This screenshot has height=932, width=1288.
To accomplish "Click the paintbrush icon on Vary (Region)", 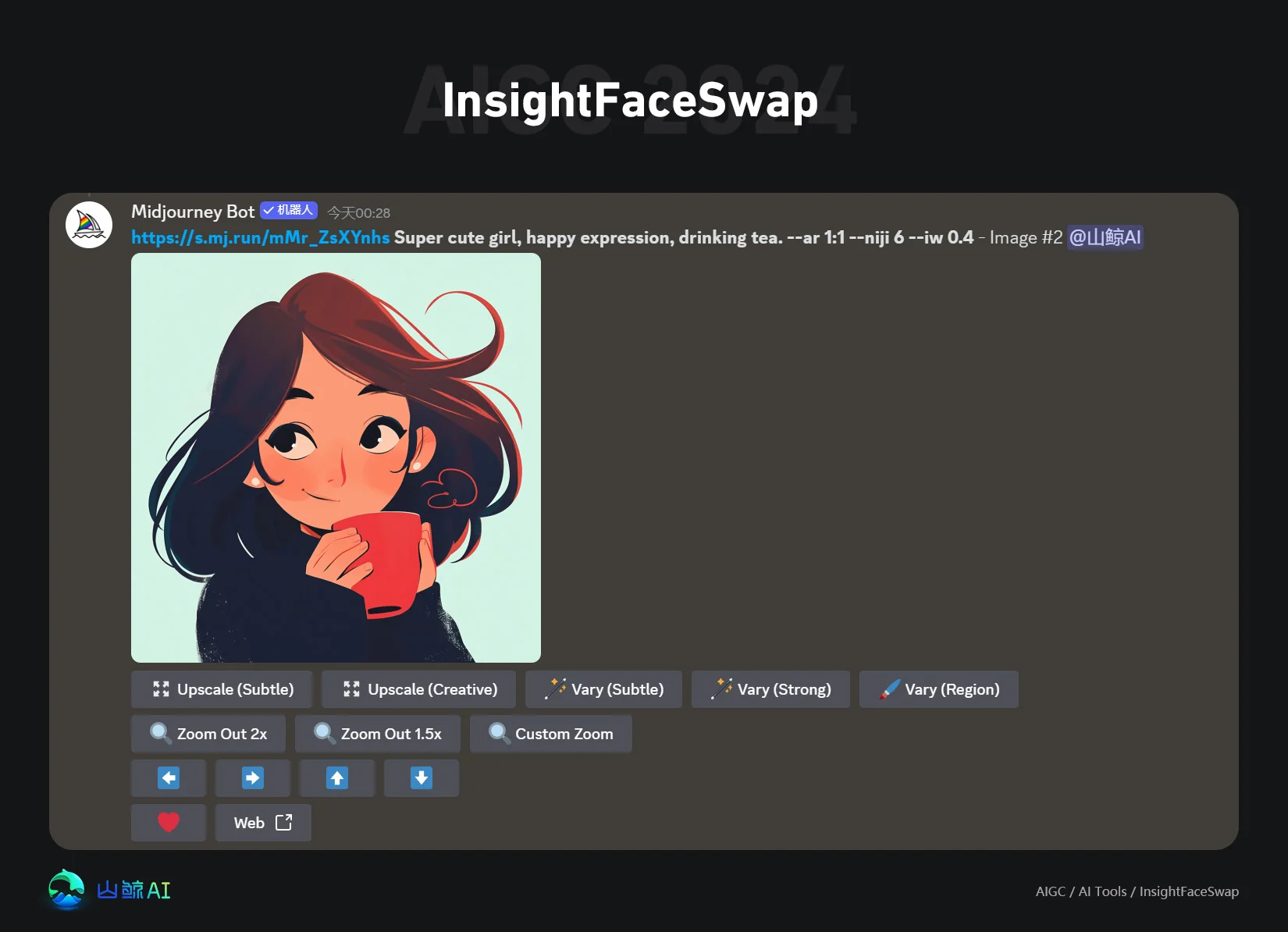I will (x=888, y=689).
